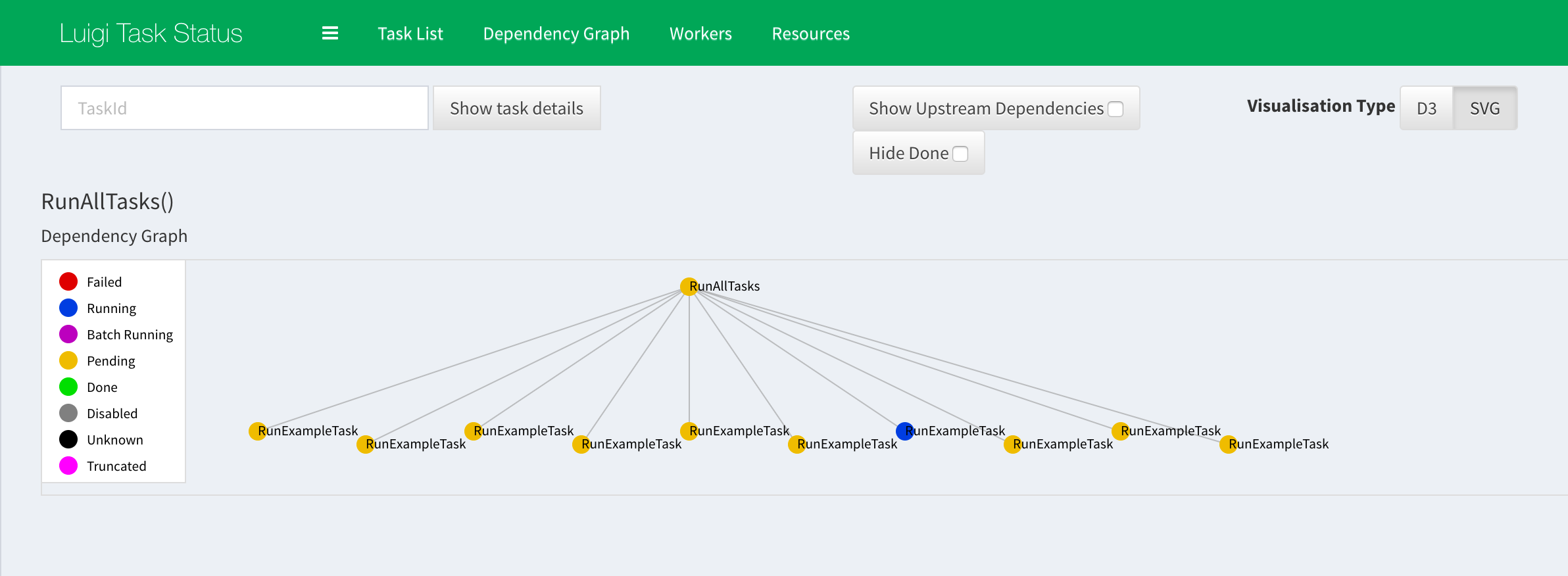
Task: Click the black Unknown legend circle
Action: 68,439
